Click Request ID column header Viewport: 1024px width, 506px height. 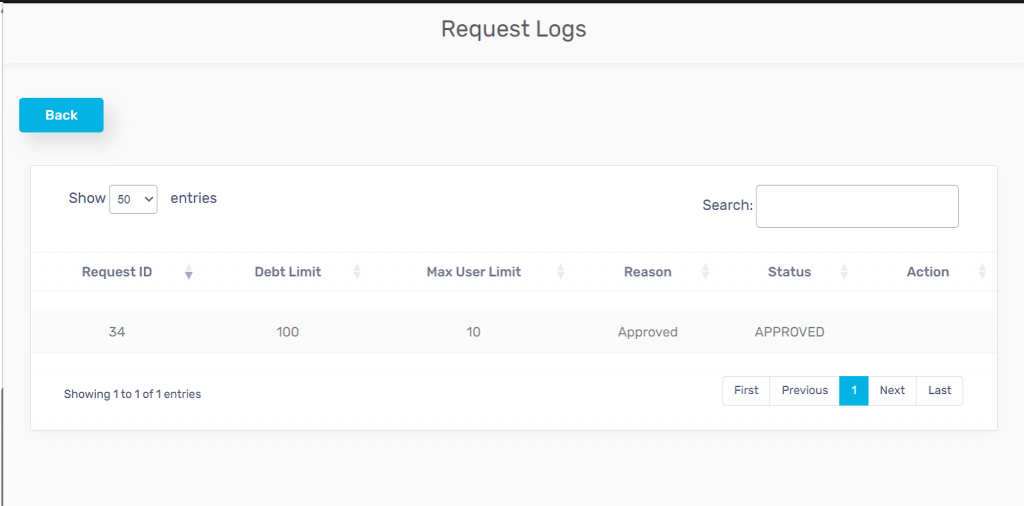coord(117,272)
